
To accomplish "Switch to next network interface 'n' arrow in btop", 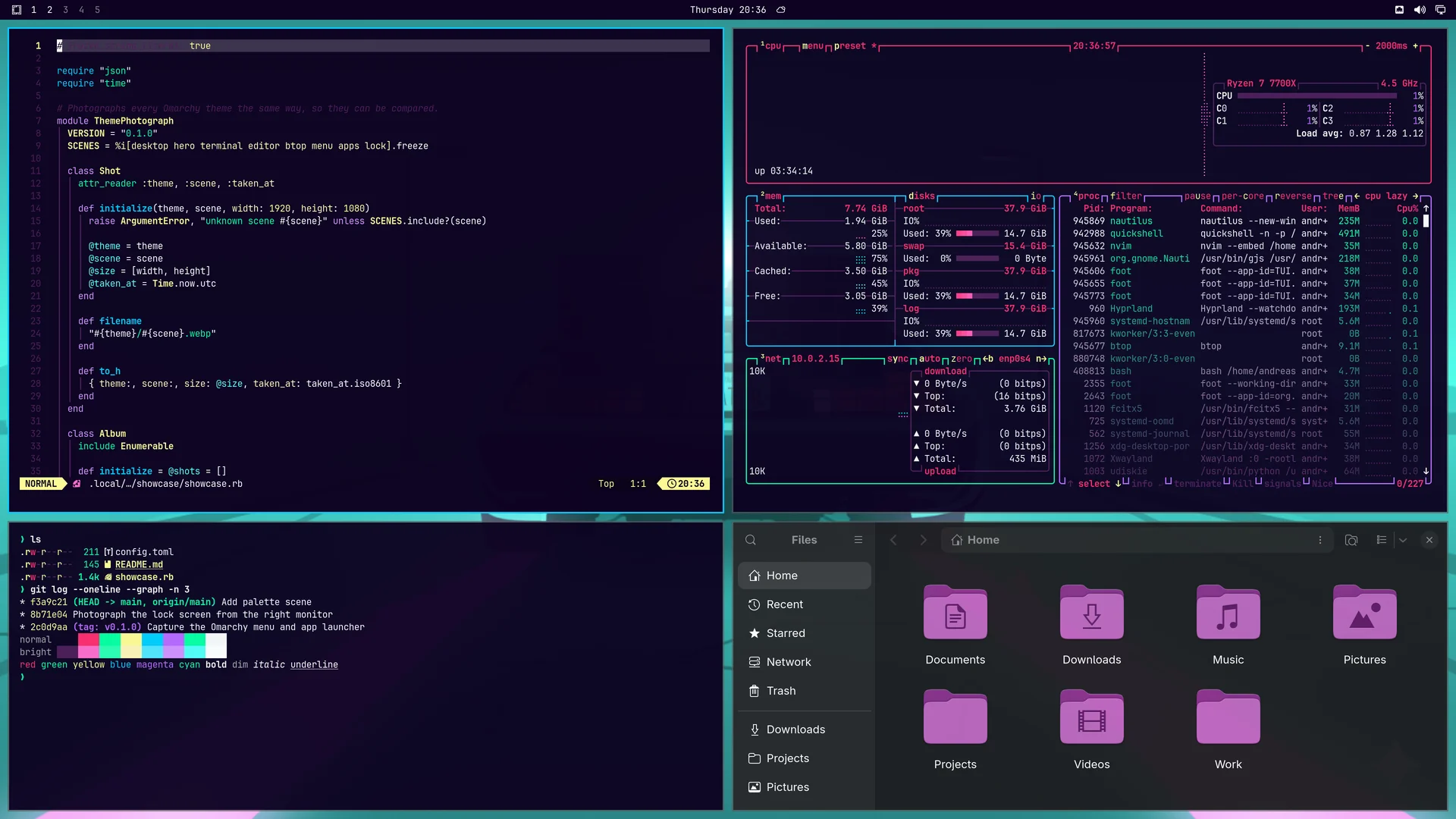I will 1041,359.
